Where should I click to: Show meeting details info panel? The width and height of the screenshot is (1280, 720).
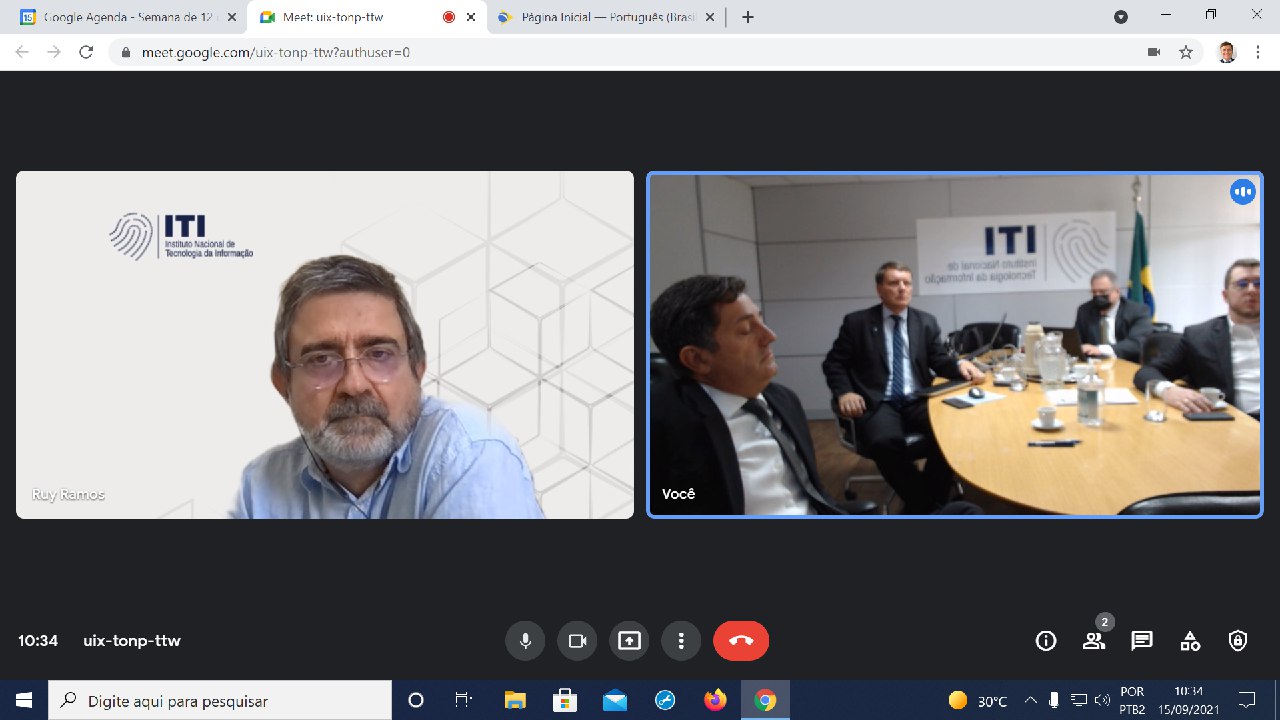pos(1045,641)
